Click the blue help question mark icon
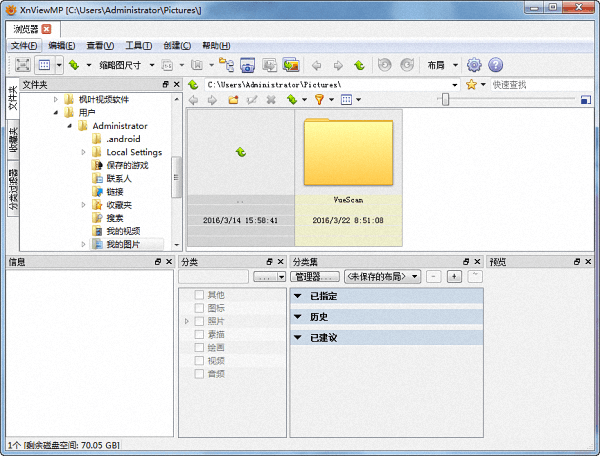The height and width of the screenshot is (456, 600). pyautogui.click(x=495, y=65)
